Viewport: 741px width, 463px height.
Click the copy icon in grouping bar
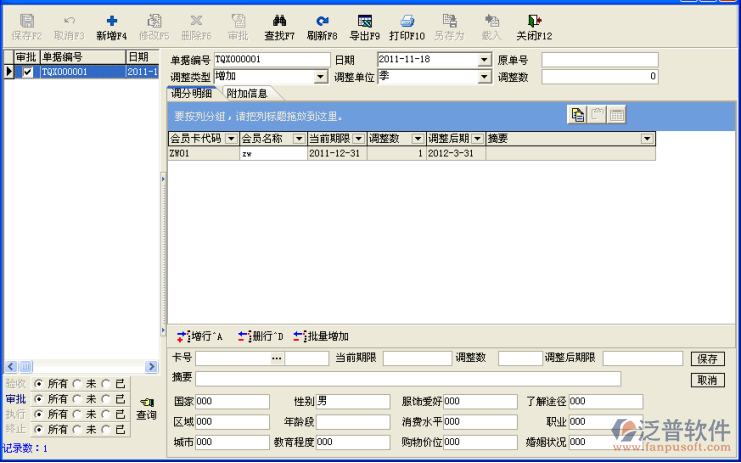point(578,115)
